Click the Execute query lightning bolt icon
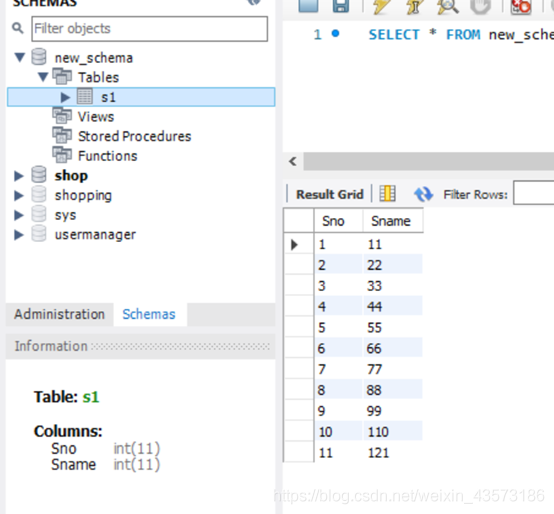The image size is (554, 514). tap(382, 6)
